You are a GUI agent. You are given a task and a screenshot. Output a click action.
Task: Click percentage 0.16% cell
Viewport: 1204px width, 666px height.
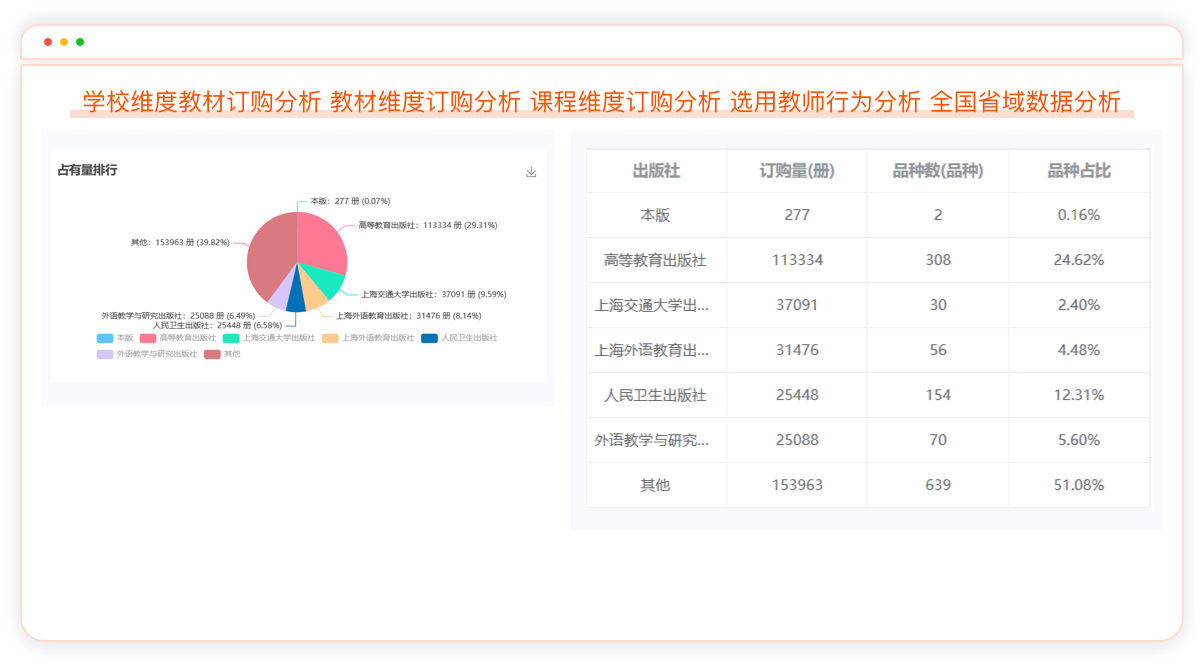[x=1079, y=215]
